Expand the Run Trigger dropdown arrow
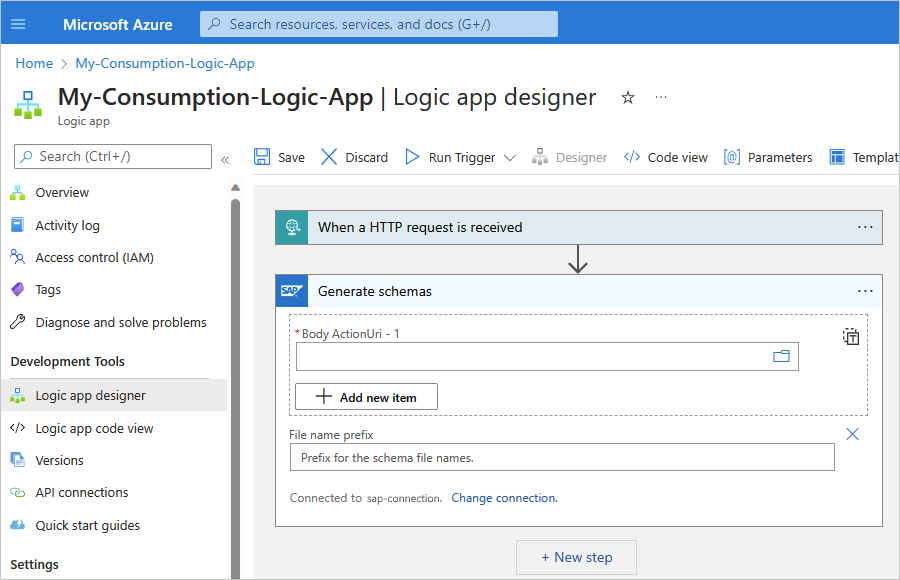This screenshot has width=900, height=580. tap(510, 158)
